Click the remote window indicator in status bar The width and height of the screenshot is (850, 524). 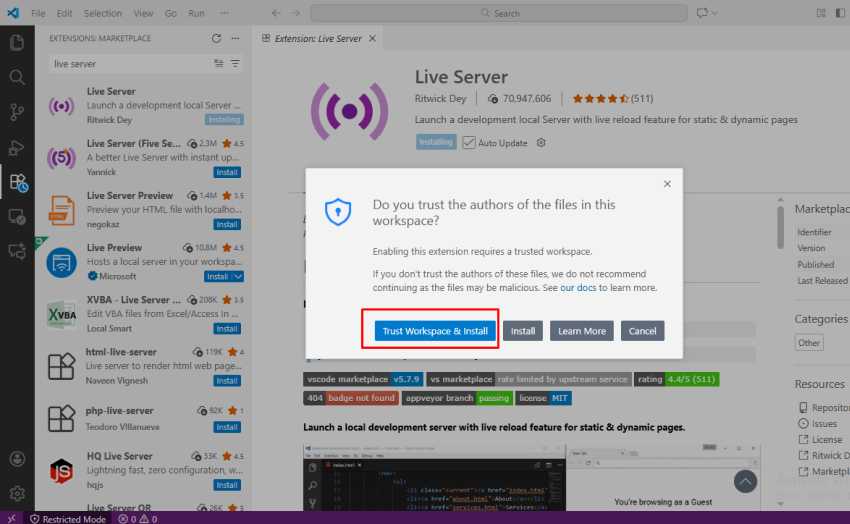11,519
